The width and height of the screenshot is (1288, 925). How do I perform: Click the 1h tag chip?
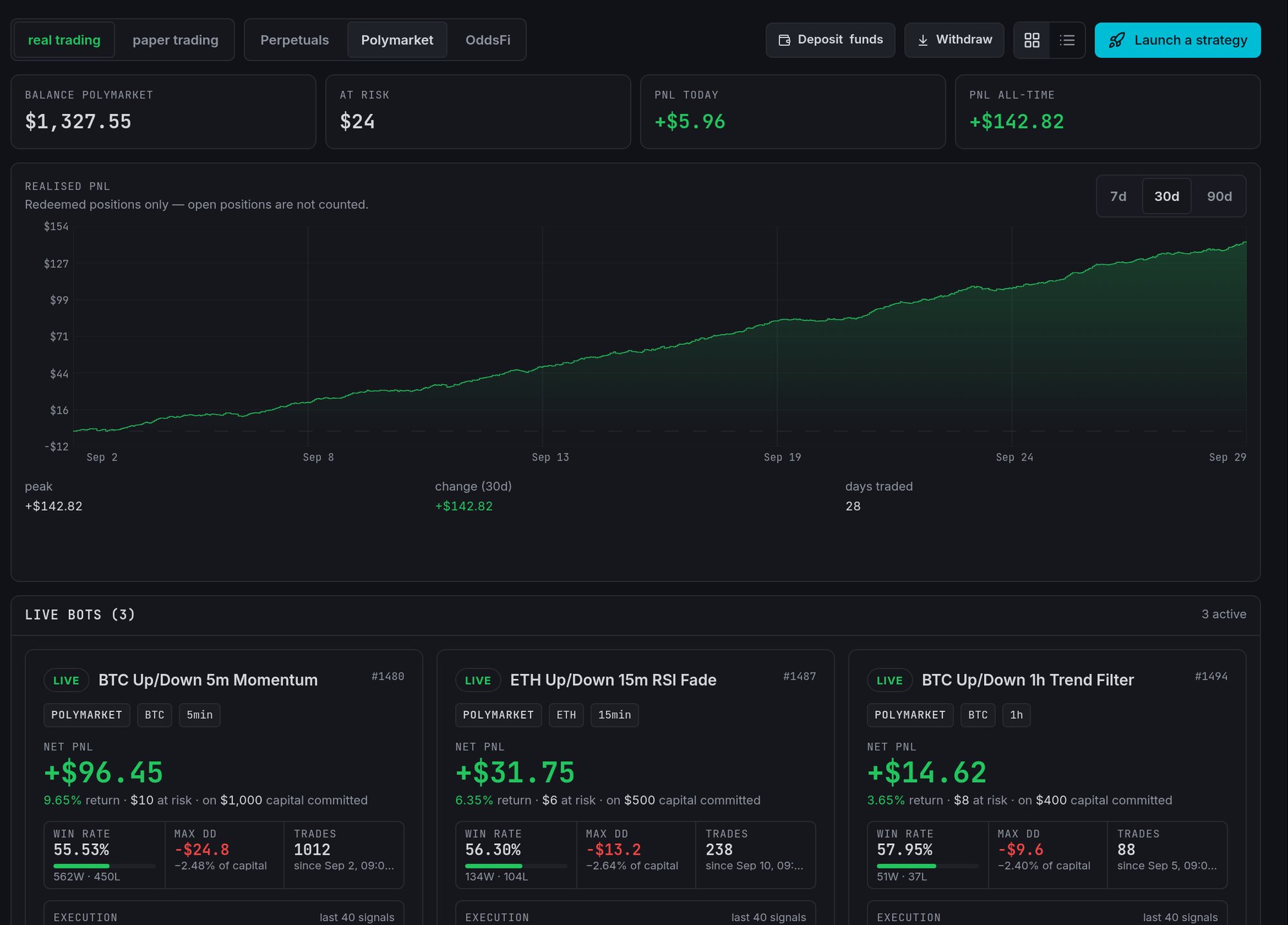pyautogui.click(x=1016, y=715)
